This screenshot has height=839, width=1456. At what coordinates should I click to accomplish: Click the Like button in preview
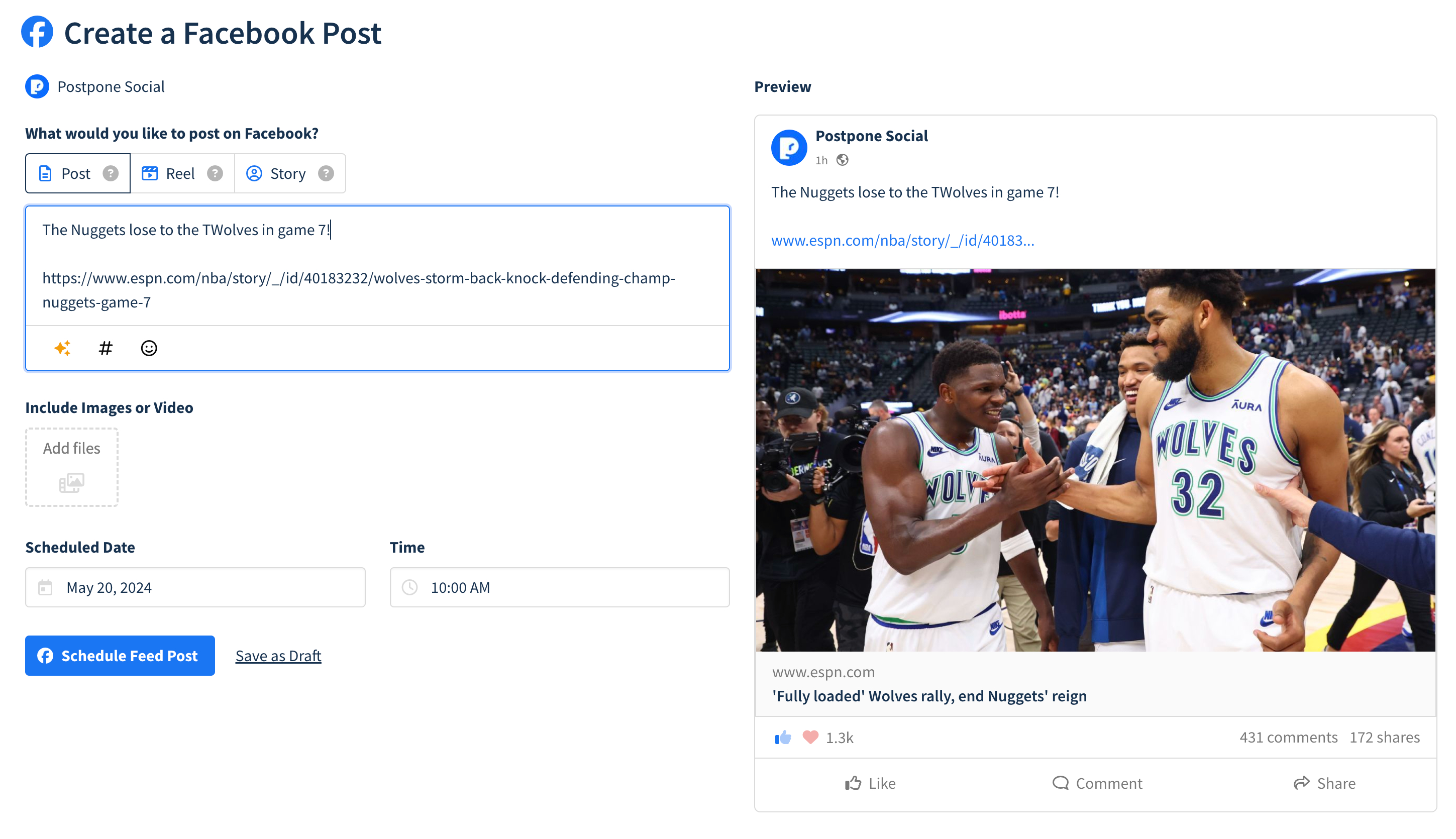point(870,783)
